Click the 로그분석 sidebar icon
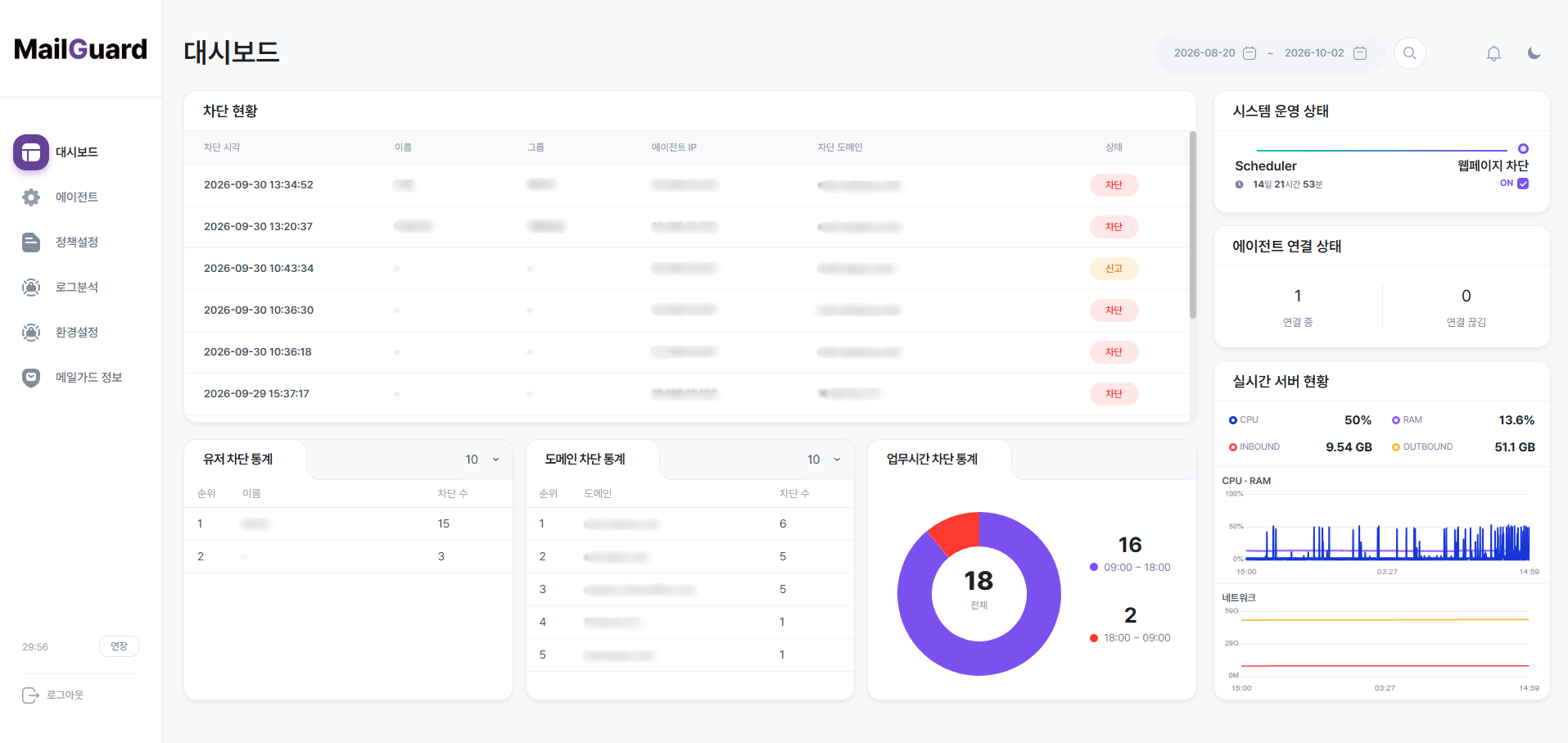The image size is (1568, 743). [31, 288]
